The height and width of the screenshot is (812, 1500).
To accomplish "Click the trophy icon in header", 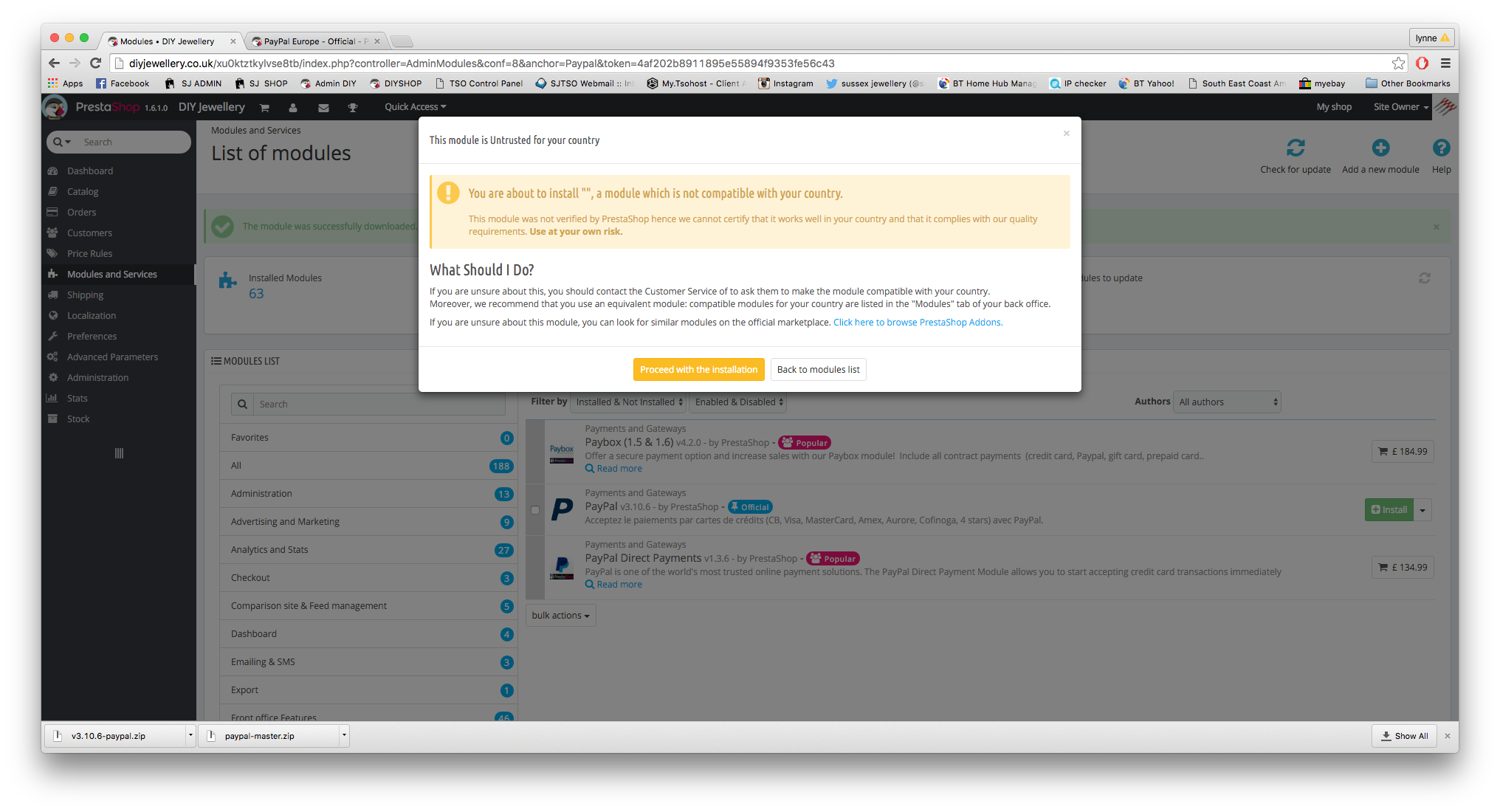I will click(x=353, y=108).
